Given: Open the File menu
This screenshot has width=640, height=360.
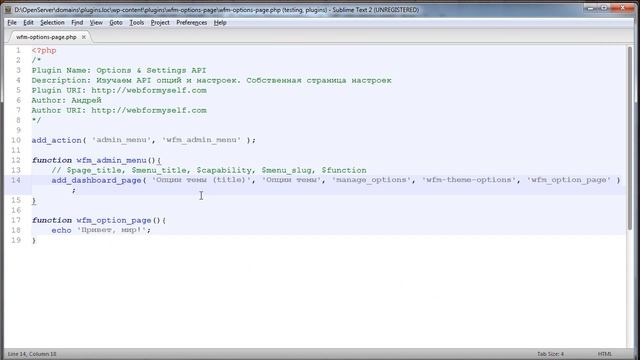Looking at the screenshot, I should (12, 22).
